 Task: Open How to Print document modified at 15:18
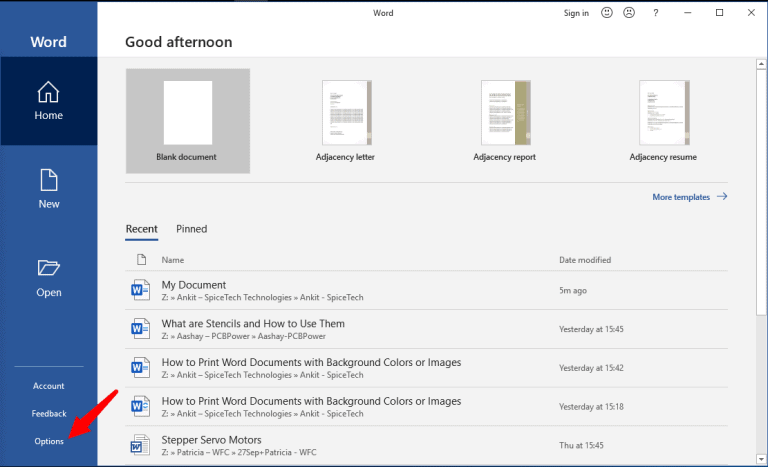(426, 407)
